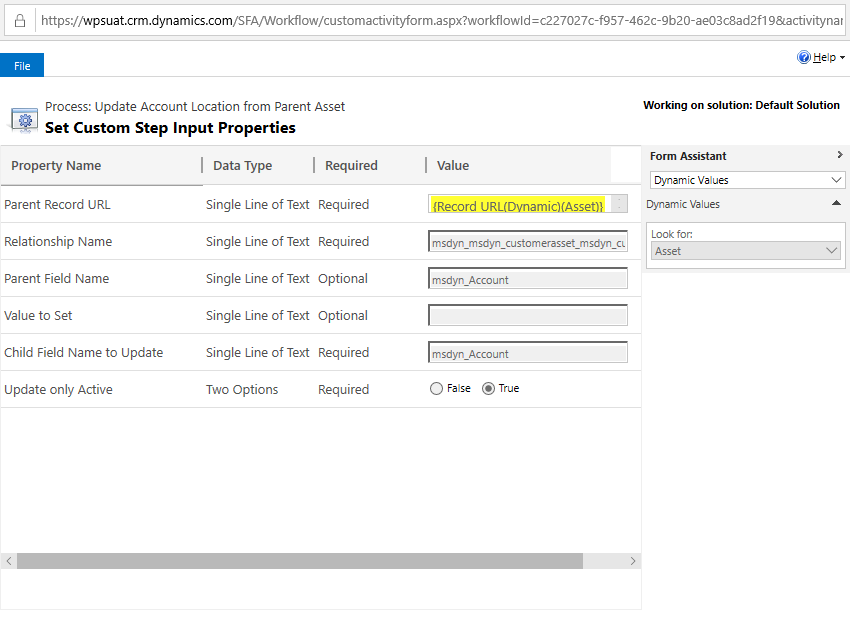Click the Two Options data type cell
Viewport: 850px width, 640px height.
click(242, 389)
